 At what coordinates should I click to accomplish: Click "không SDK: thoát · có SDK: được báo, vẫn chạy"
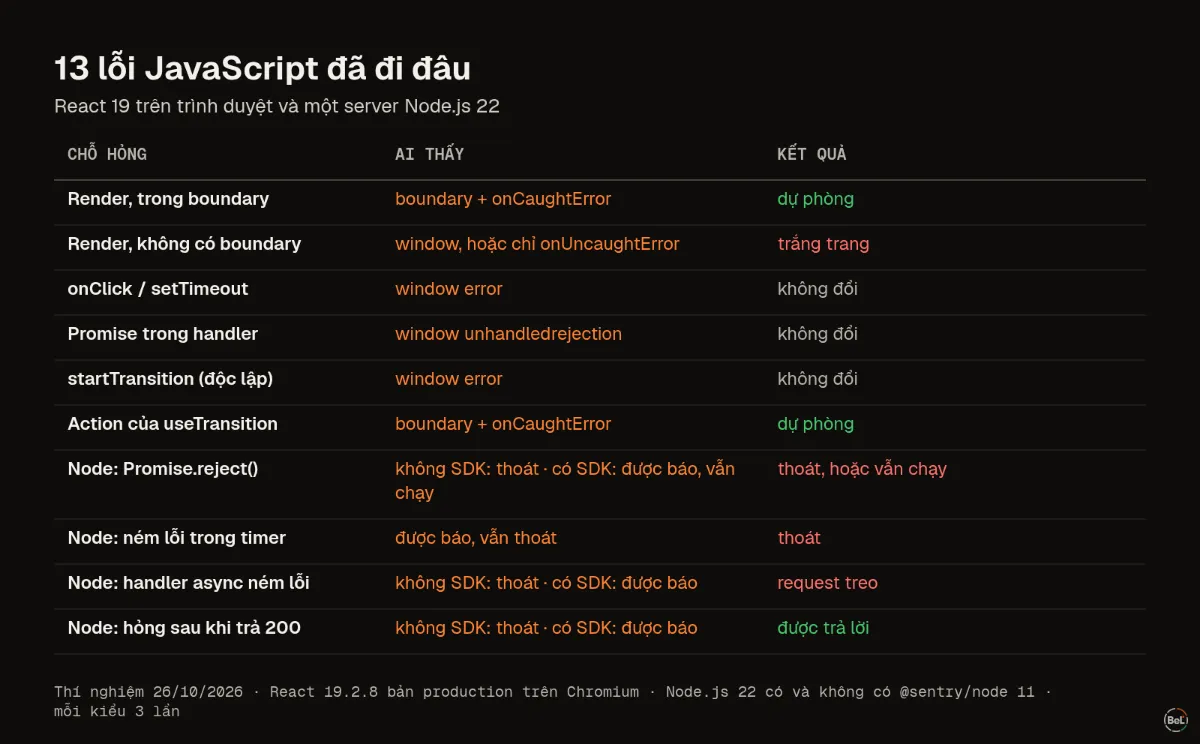point(565,481)
